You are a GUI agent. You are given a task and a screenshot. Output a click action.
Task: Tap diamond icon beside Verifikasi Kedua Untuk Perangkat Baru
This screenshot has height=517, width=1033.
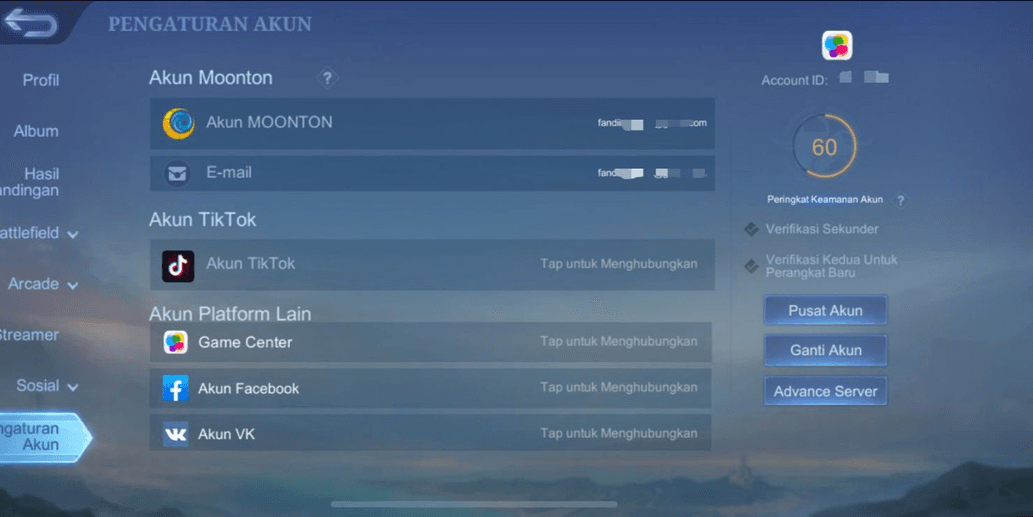click(752, 266)
